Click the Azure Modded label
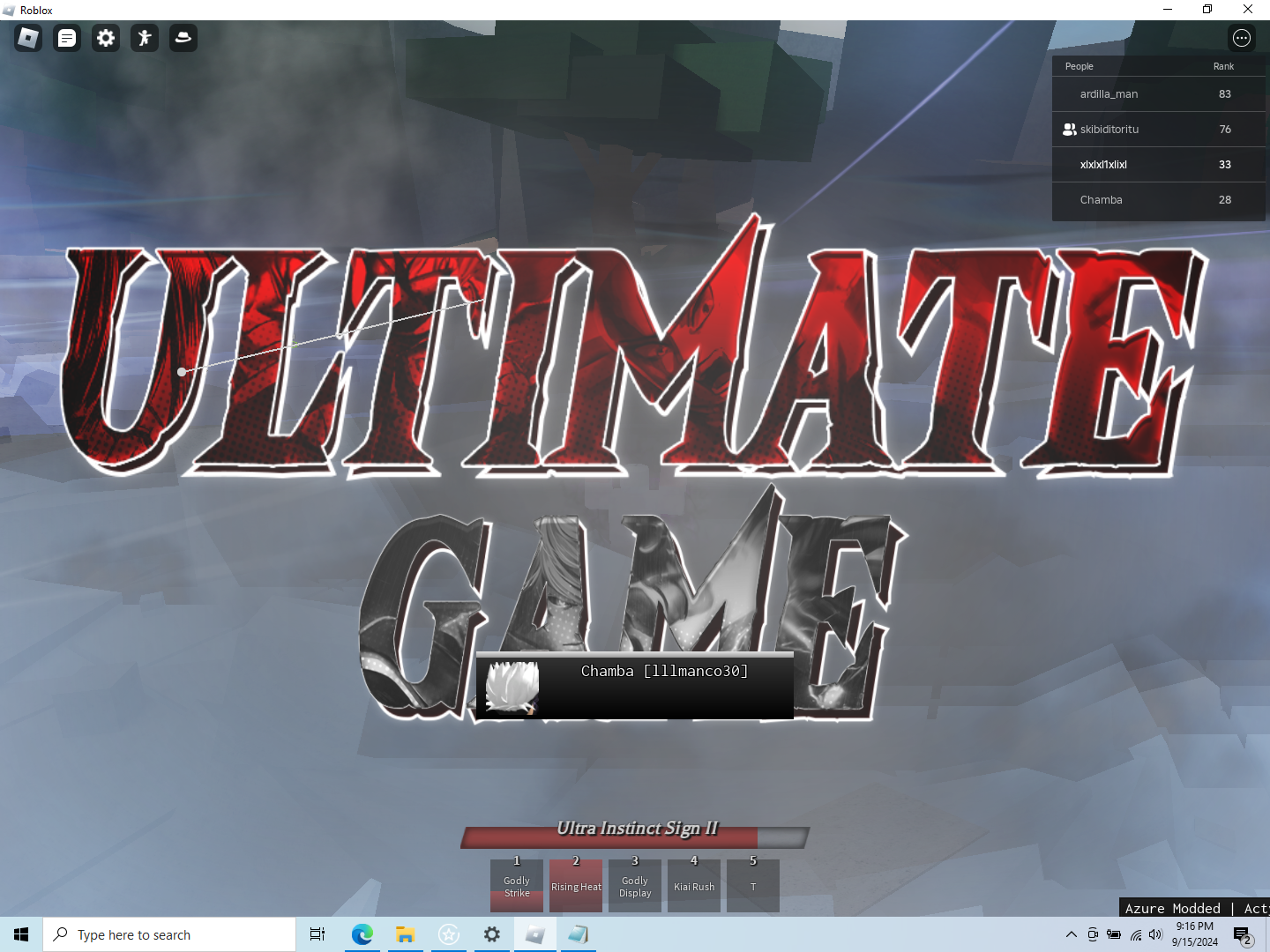Viewport: 1270px width, 952px height. (x=1172, y=908)
